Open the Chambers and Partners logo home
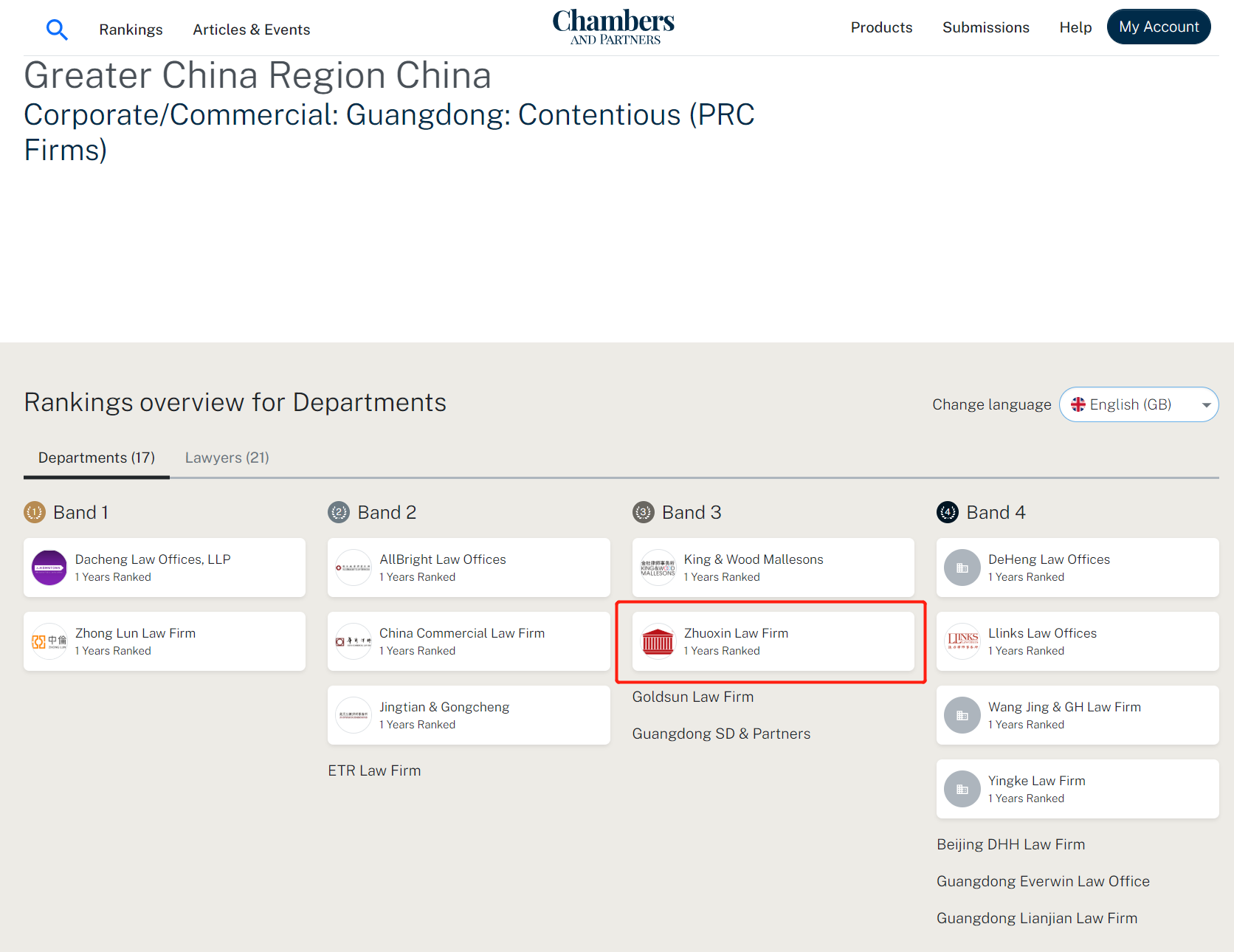Image resolution: width=1234 pixels, height=952 pixels. [x=613, y=27]
